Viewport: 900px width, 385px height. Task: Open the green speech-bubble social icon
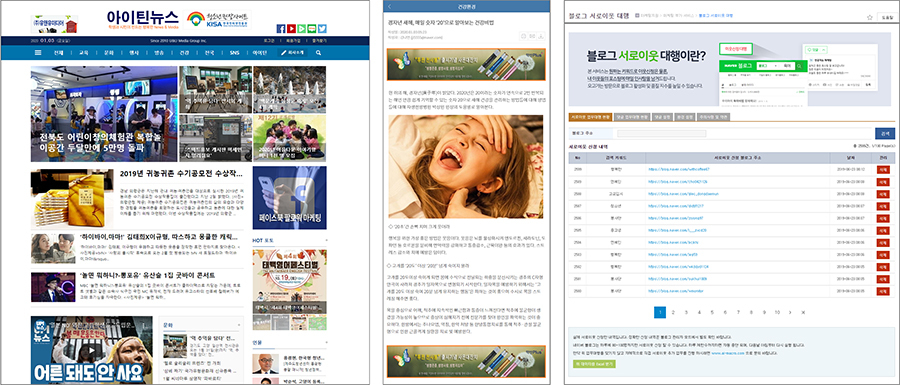[312, 29]
